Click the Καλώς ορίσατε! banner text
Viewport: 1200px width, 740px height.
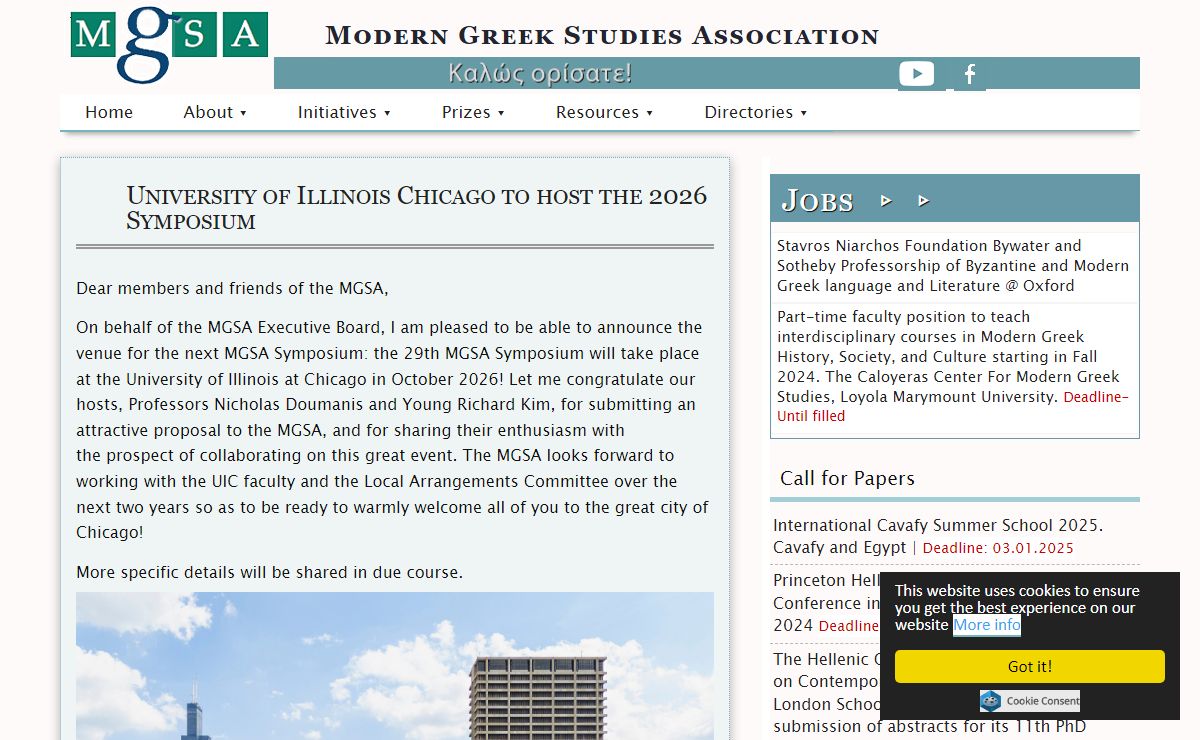(540, 74)
